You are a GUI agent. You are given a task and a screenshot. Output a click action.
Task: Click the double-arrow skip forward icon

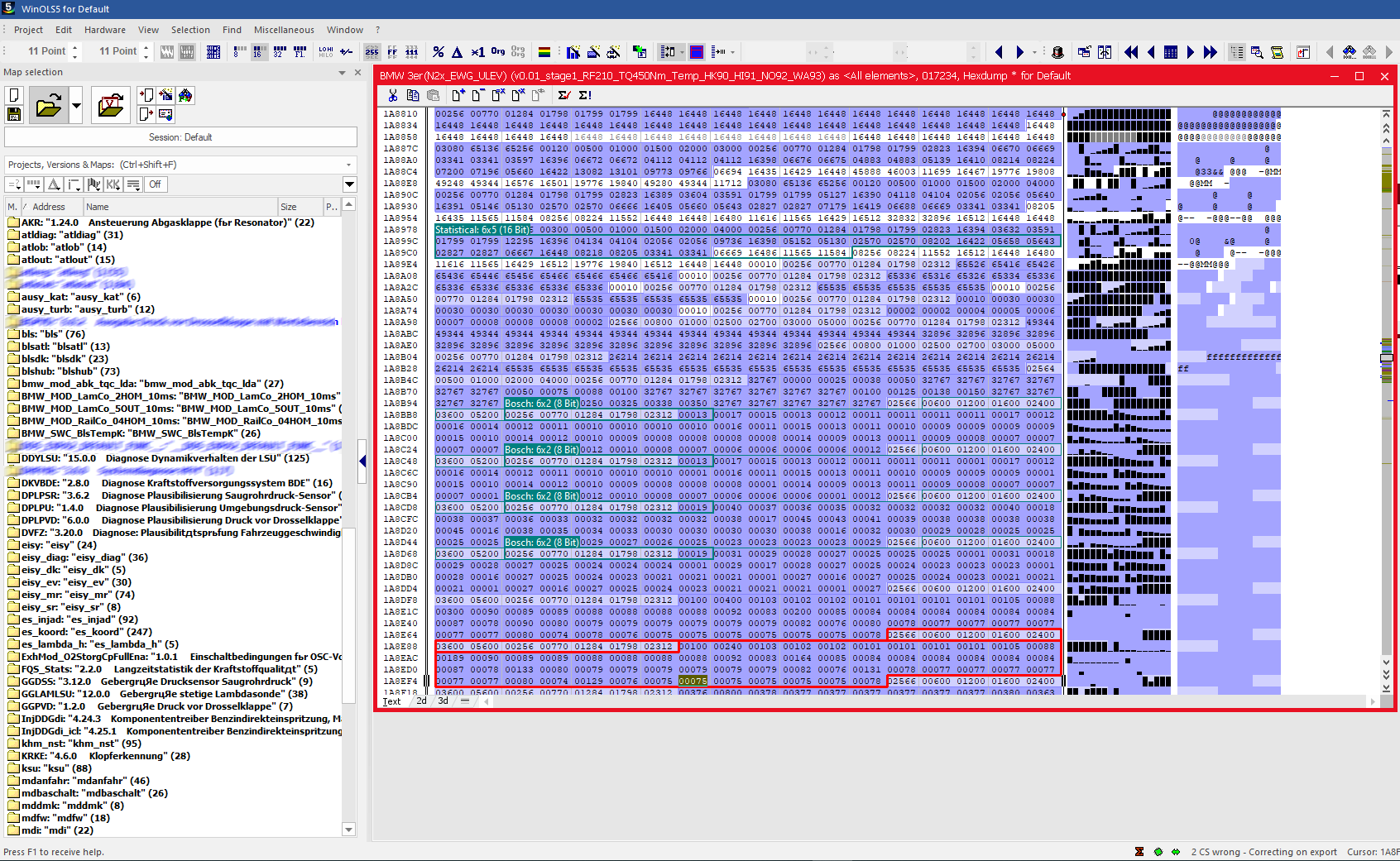coord(1211,52)
